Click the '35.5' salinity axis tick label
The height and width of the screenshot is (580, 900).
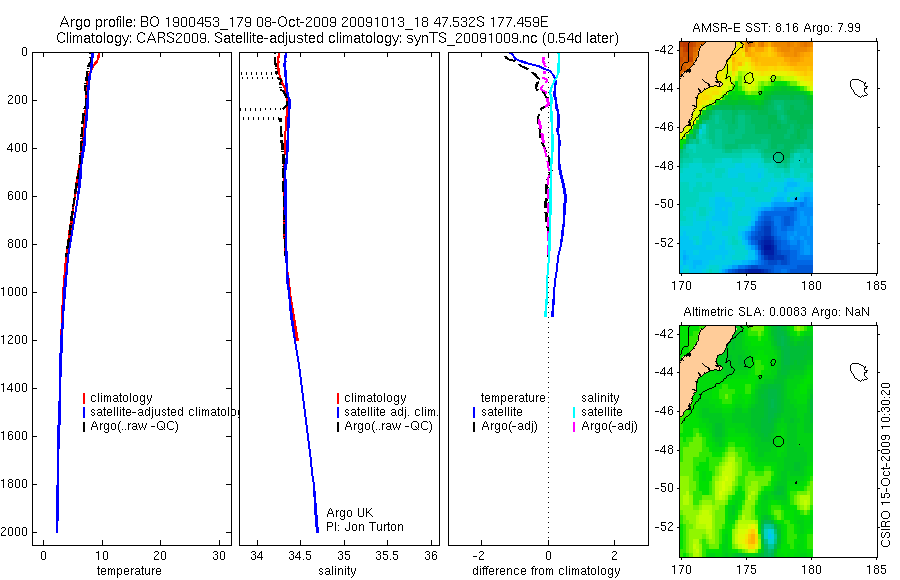click(x=387, y=556)
